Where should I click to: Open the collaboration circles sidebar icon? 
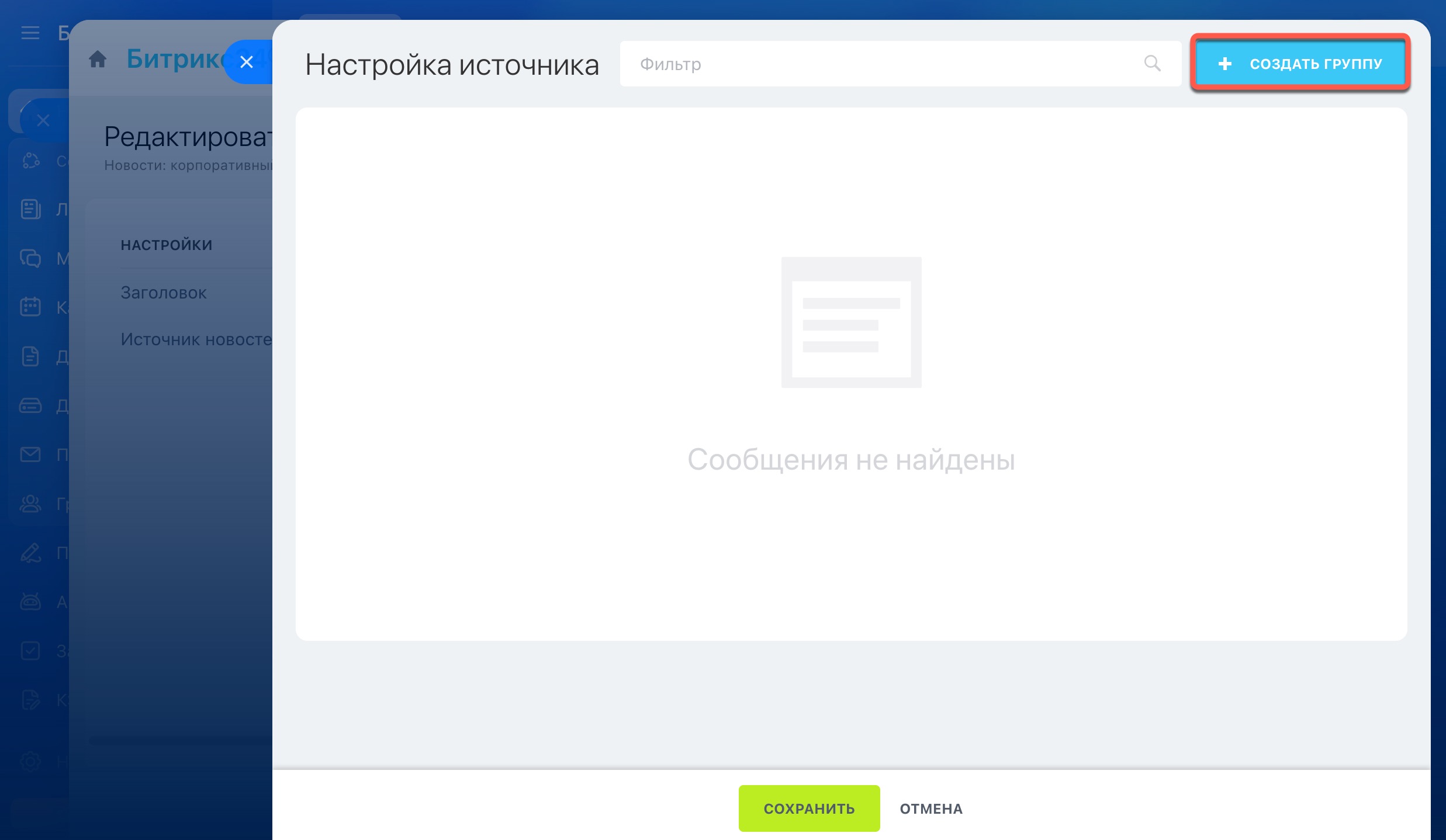pos(30,160)
